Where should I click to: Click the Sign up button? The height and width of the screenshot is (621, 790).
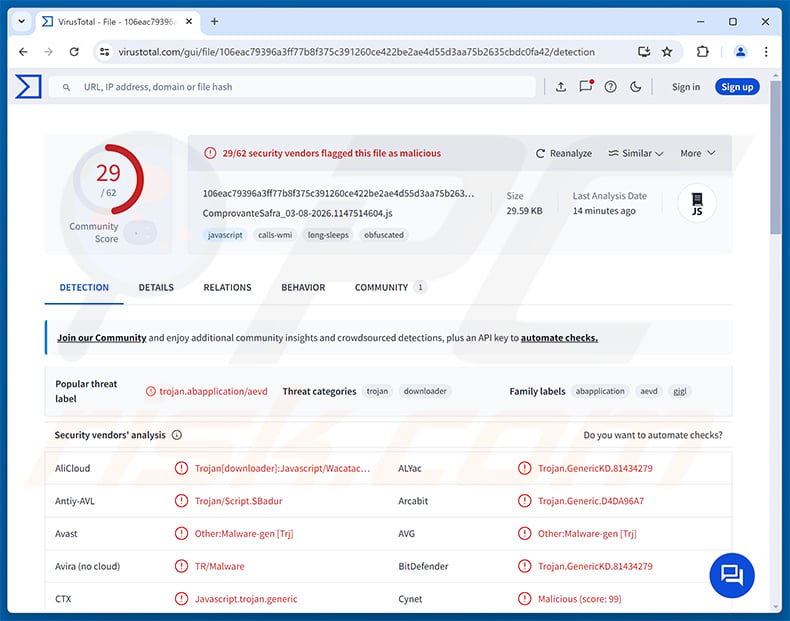[x=737, y=87]
